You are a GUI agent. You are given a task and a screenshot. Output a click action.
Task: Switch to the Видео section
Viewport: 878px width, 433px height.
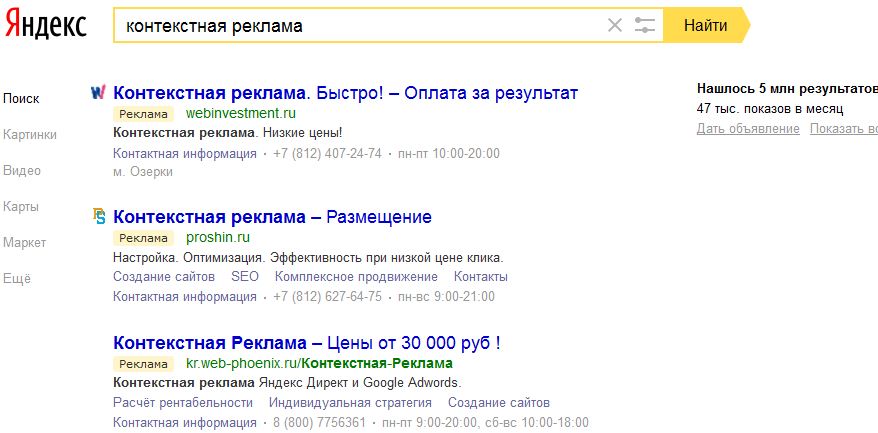(22, 171)
